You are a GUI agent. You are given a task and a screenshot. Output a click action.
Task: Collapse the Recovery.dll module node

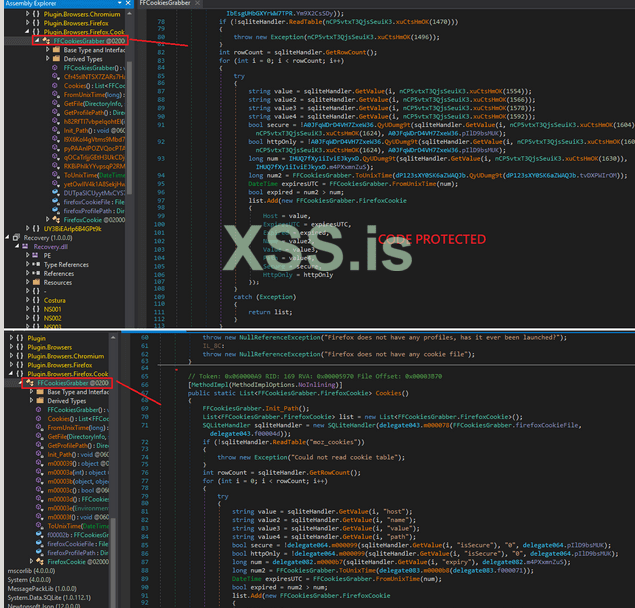17,247
